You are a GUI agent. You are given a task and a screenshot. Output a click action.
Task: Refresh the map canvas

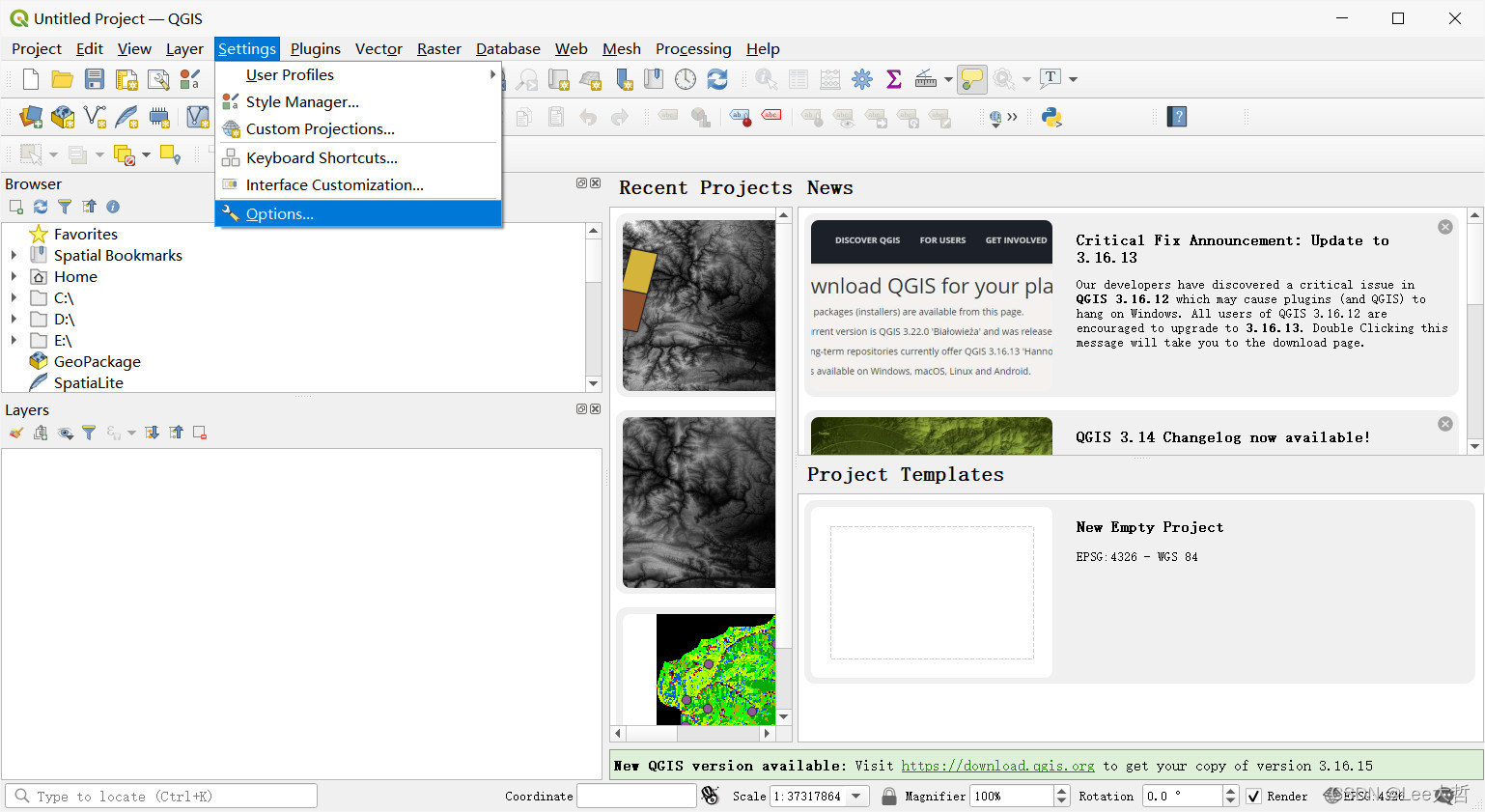pyautogui.click(x=717, y=79)
